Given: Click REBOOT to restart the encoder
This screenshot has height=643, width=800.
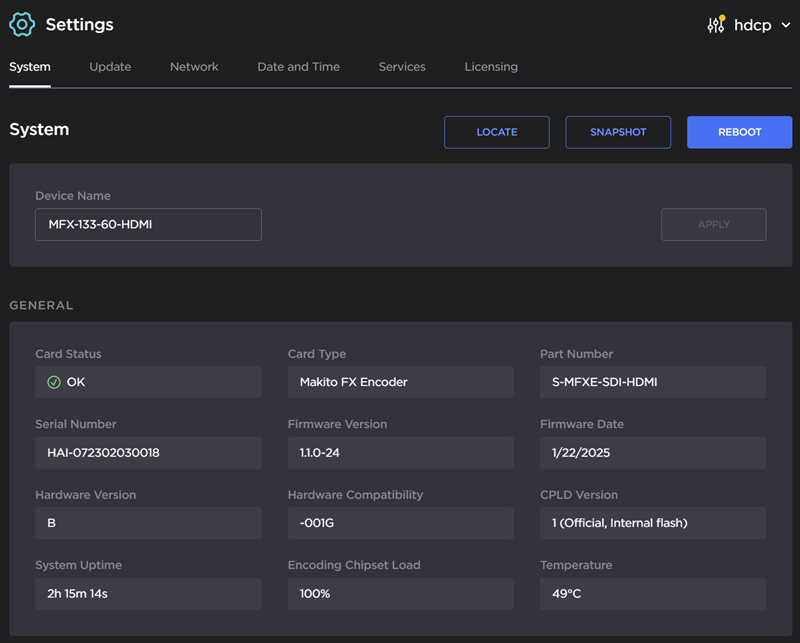Looking at the screenshot, I should 739,131.
